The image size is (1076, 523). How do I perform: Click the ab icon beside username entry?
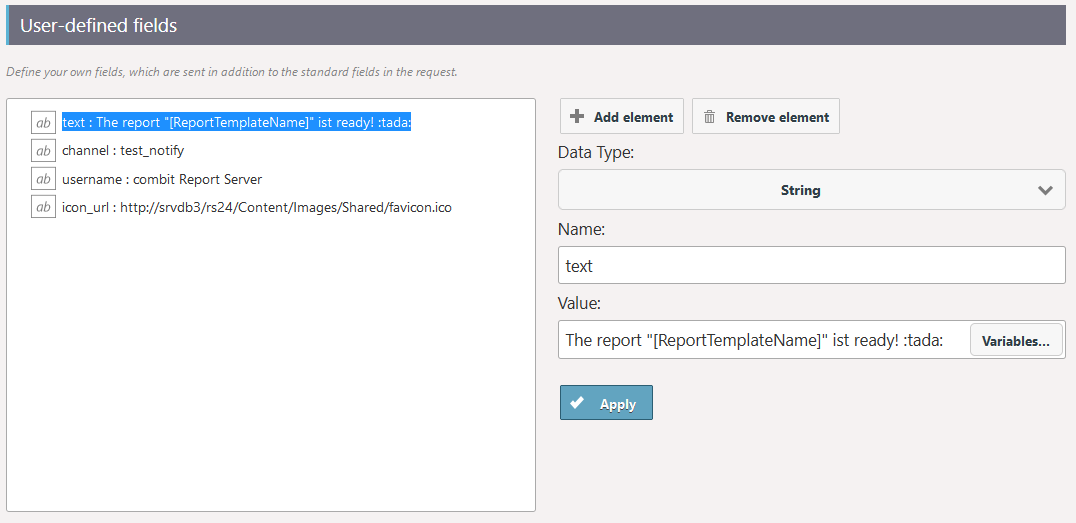click(43, 178)
